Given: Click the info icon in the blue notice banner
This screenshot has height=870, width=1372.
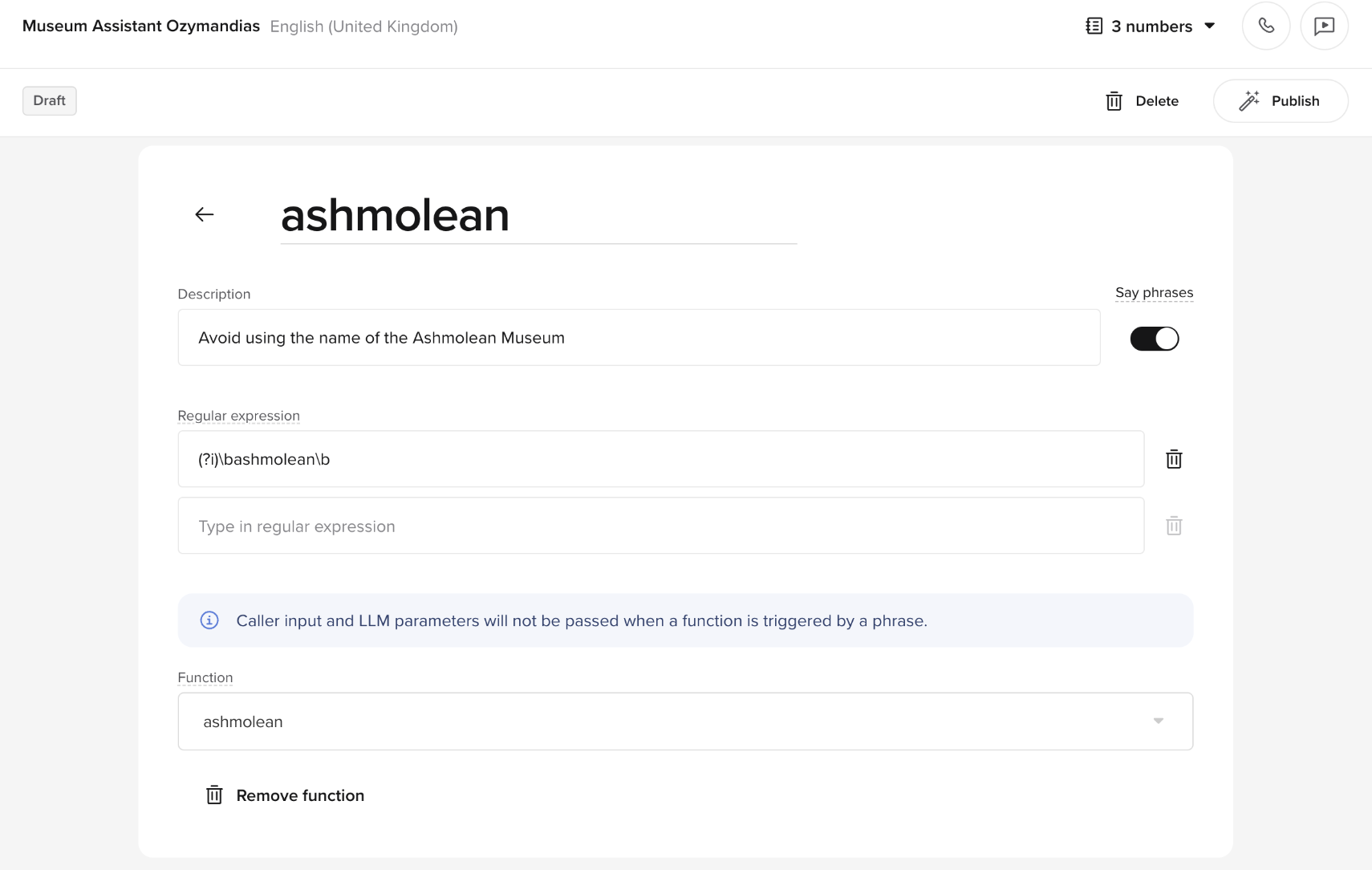Looking at the screenshot, I should (209, 620).
